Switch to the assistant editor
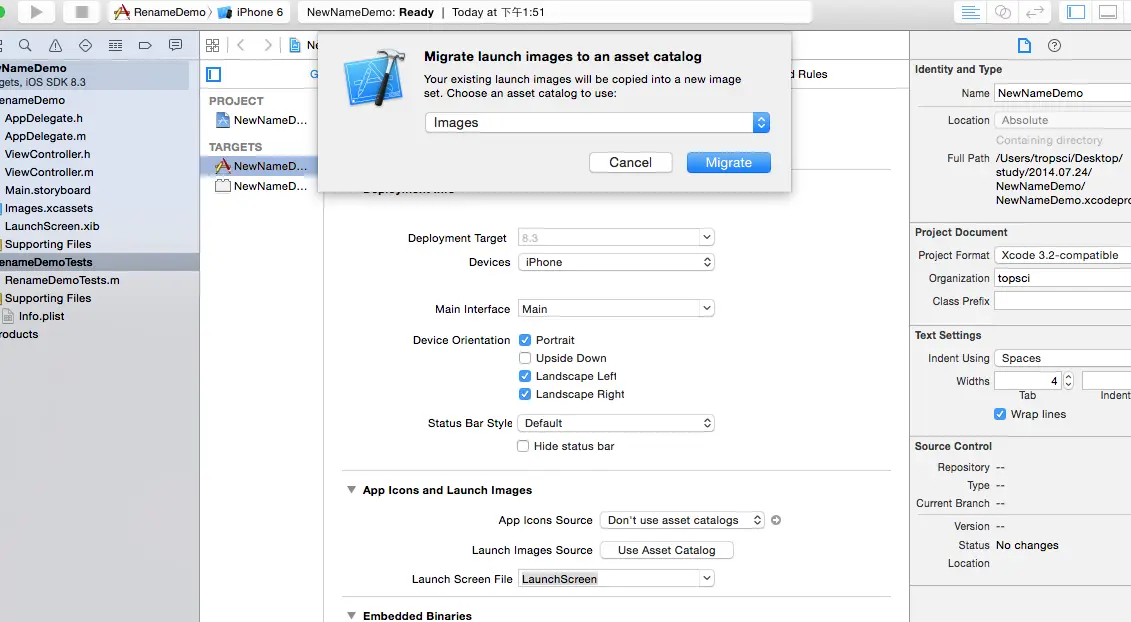The width and height of the screenshot is (1131, 622). [x=1003, y=12]
